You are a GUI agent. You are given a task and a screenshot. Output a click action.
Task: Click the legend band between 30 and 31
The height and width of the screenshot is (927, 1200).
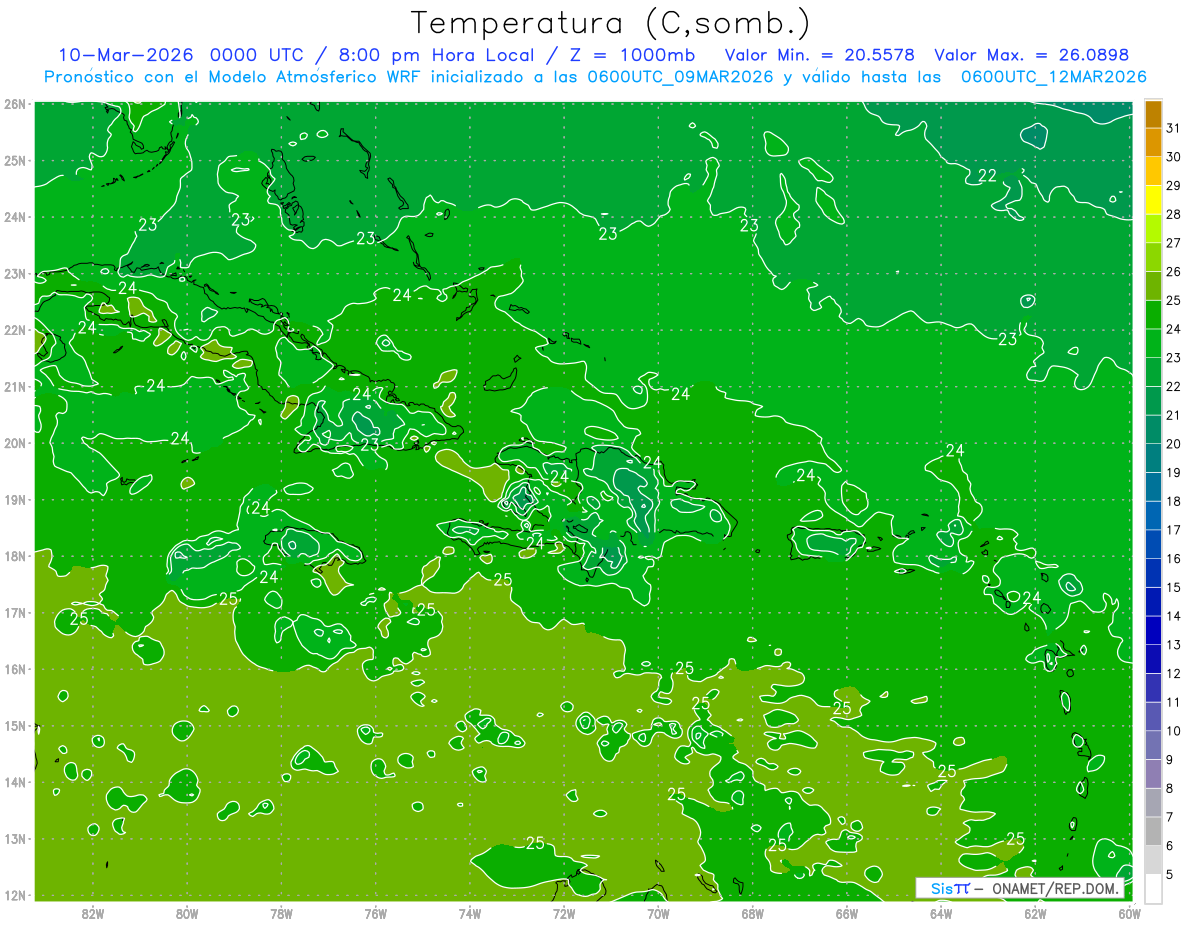pyautogui.click(x=1153, y=143)
